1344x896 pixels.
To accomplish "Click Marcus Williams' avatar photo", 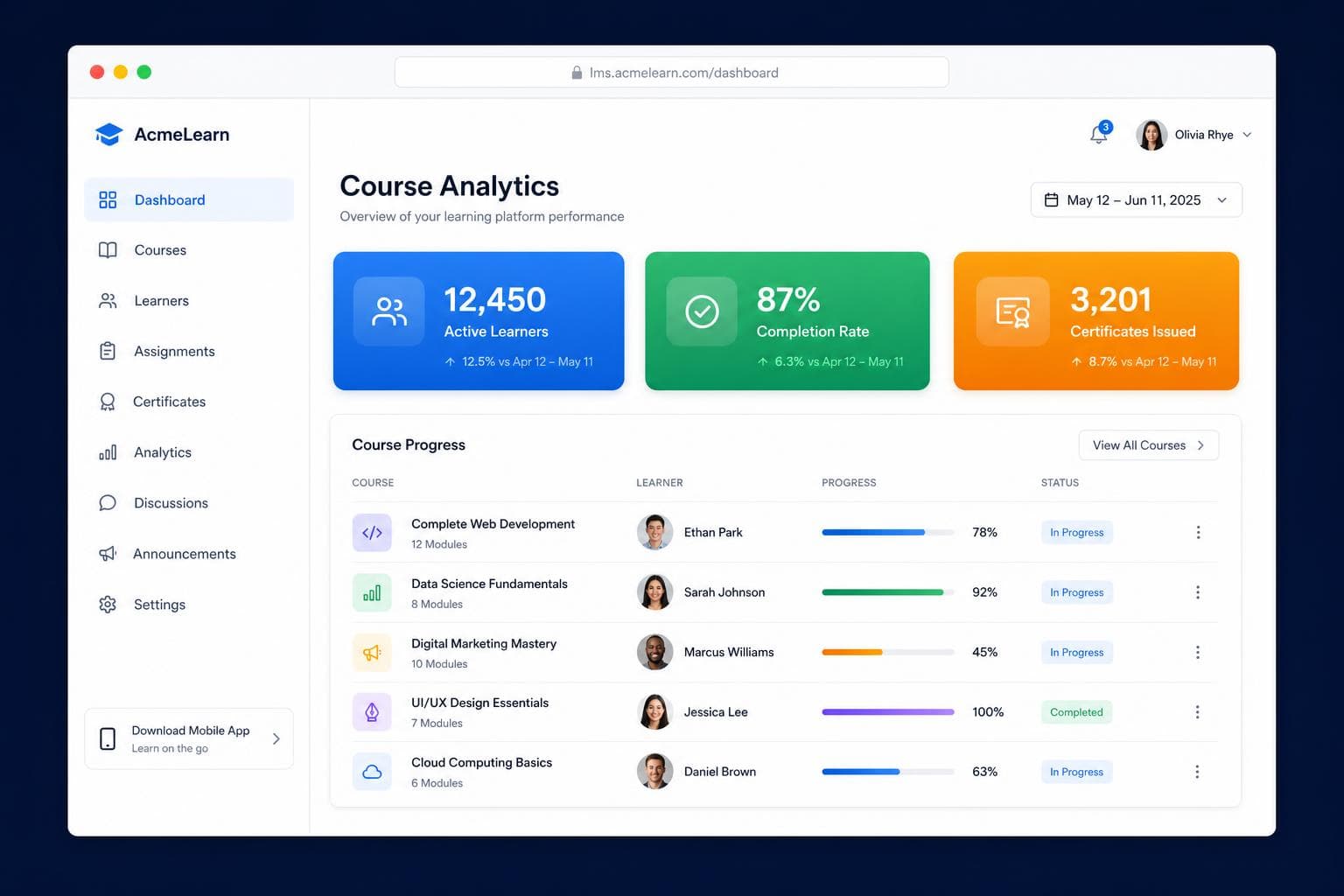I will pyautogui.click(x=654, y=653).
